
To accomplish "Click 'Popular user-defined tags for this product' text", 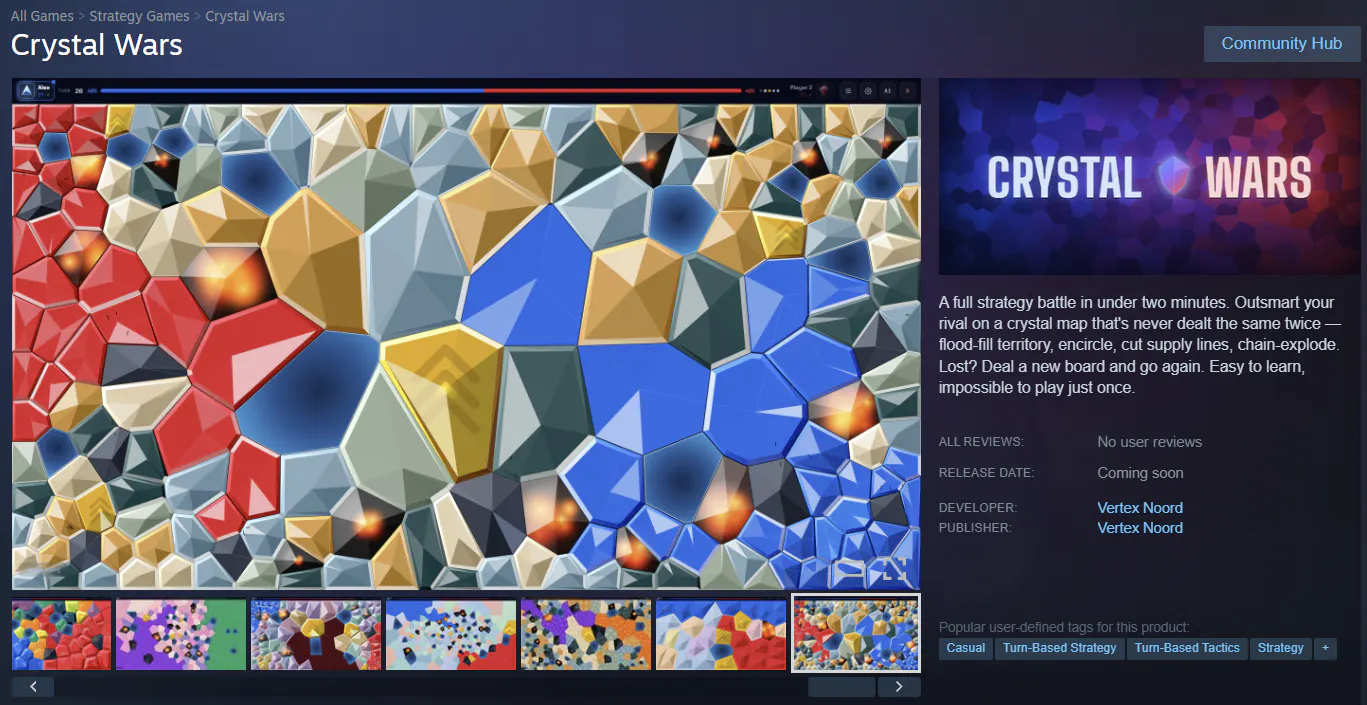I will click(x=1064, y=627).
